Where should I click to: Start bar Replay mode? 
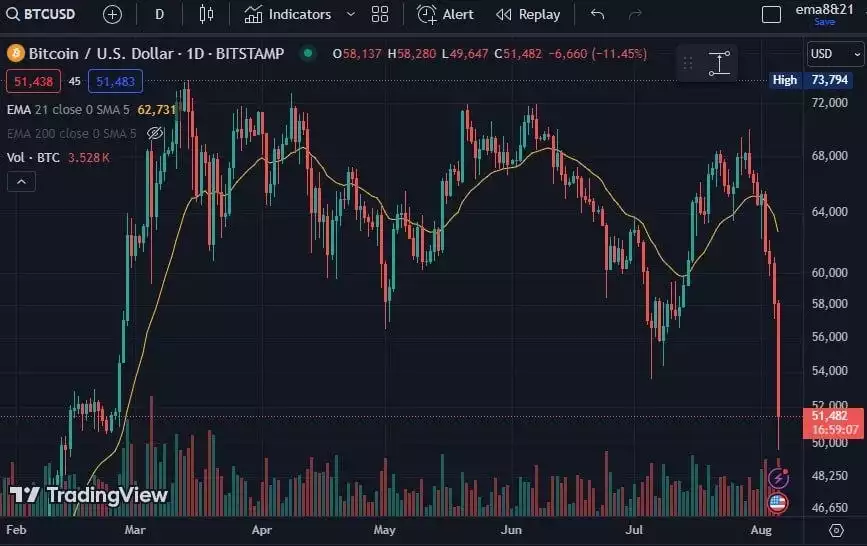coord(528,14)
